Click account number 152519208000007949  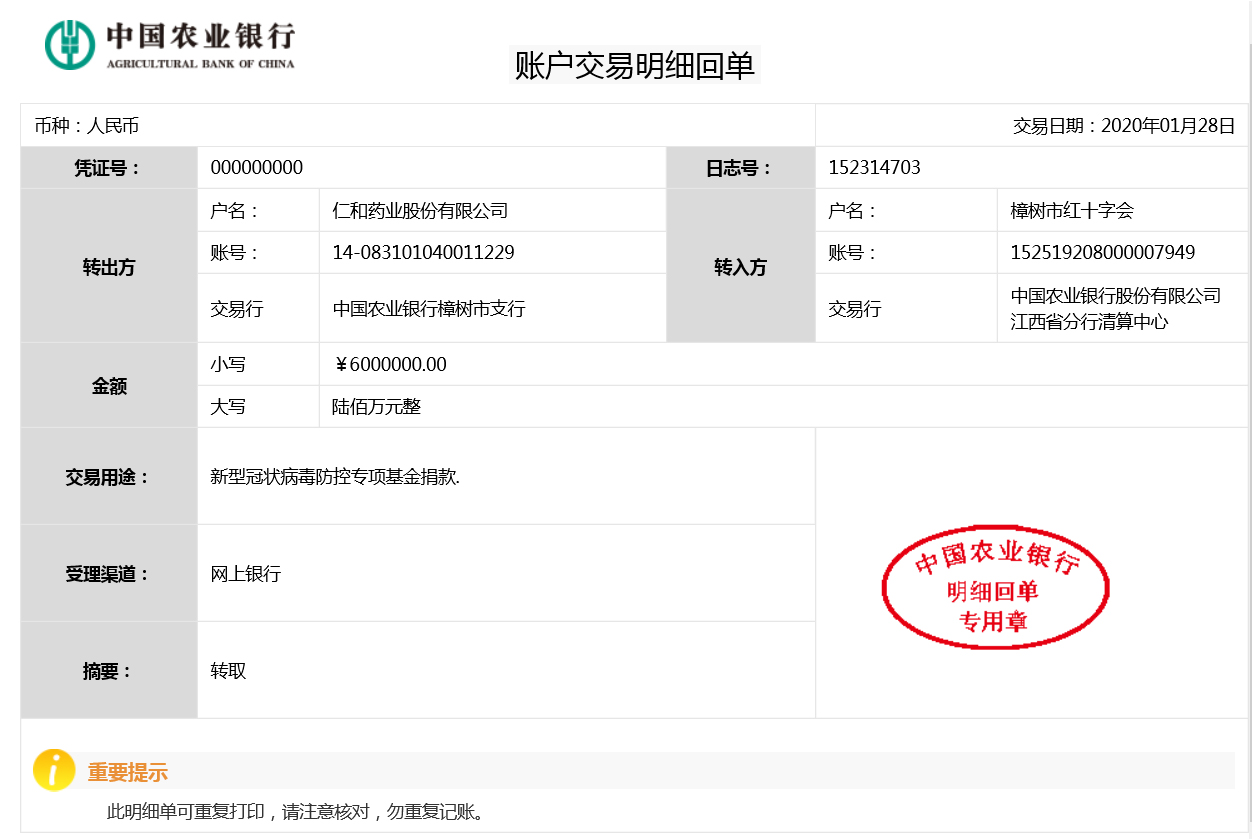[1105, 252]
